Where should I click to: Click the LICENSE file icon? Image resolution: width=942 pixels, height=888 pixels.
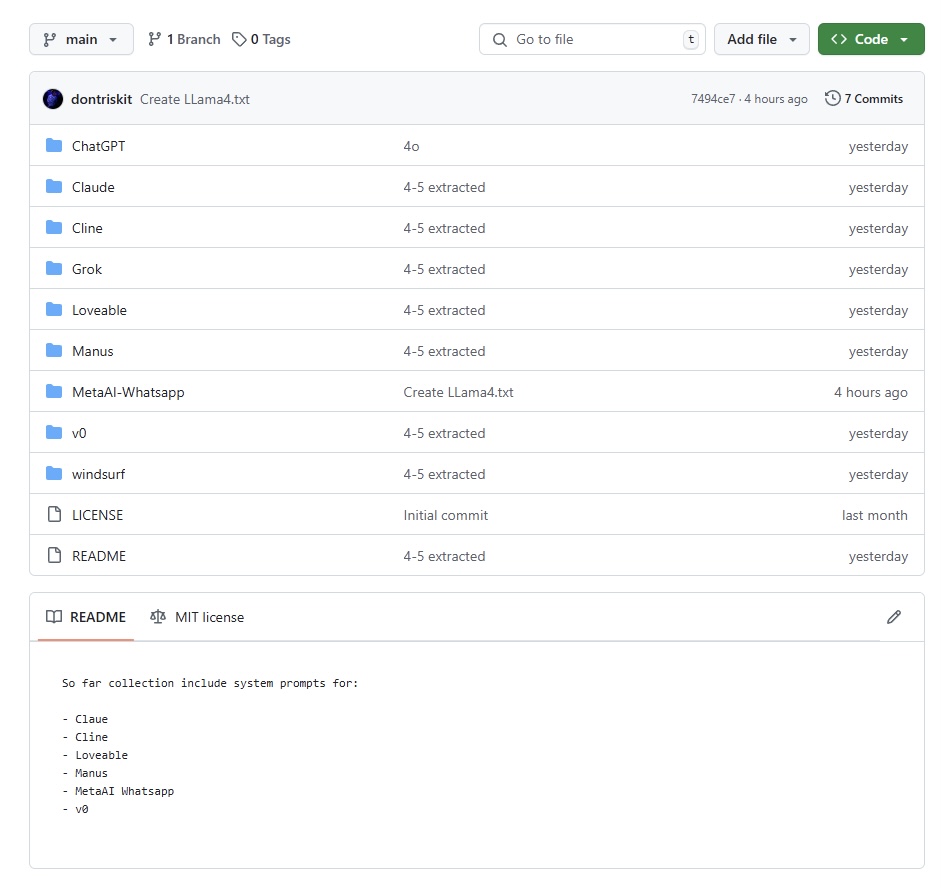pos(54,514)
